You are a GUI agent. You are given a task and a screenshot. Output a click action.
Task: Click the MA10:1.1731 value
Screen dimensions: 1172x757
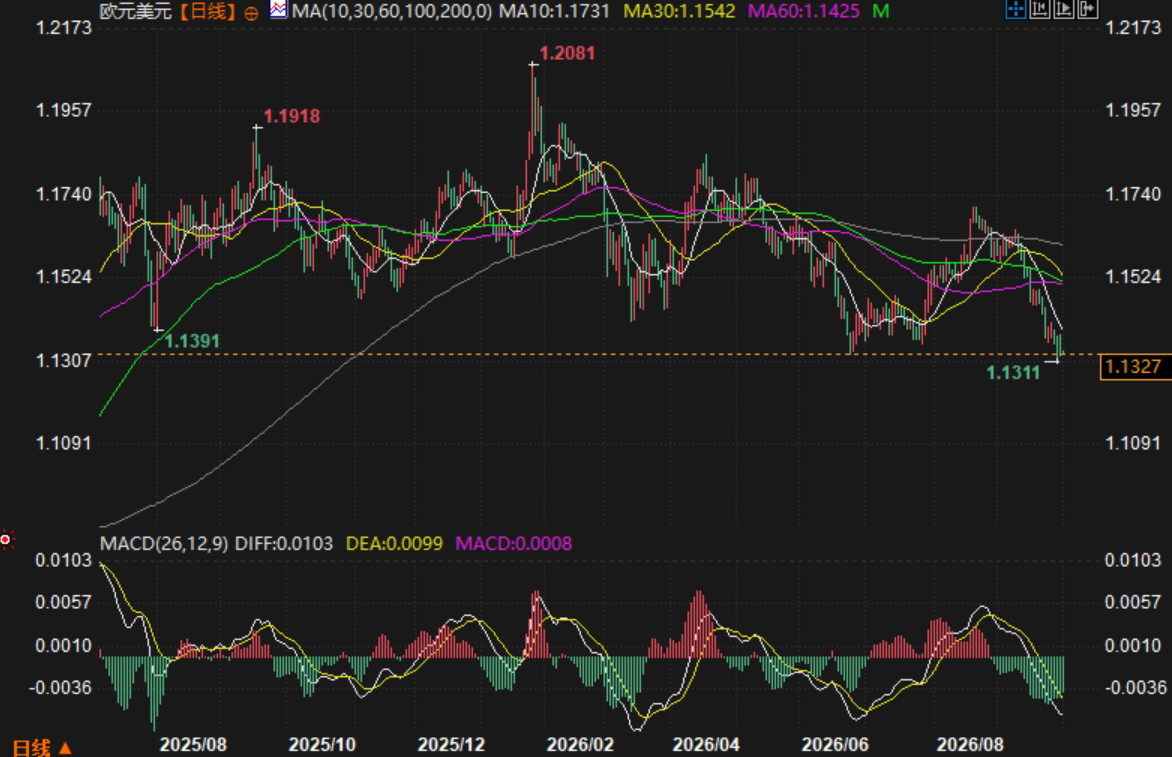[554, 11]
